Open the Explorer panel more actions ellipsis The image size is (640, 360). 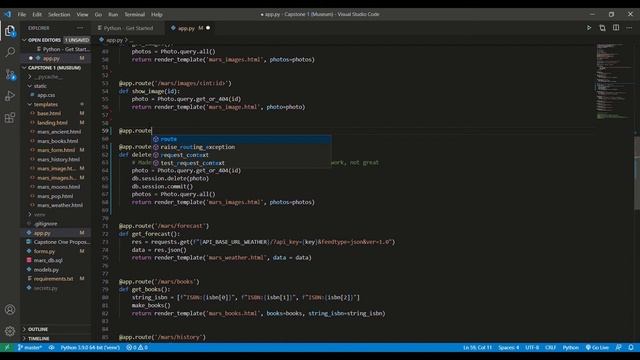pos(80,28)
